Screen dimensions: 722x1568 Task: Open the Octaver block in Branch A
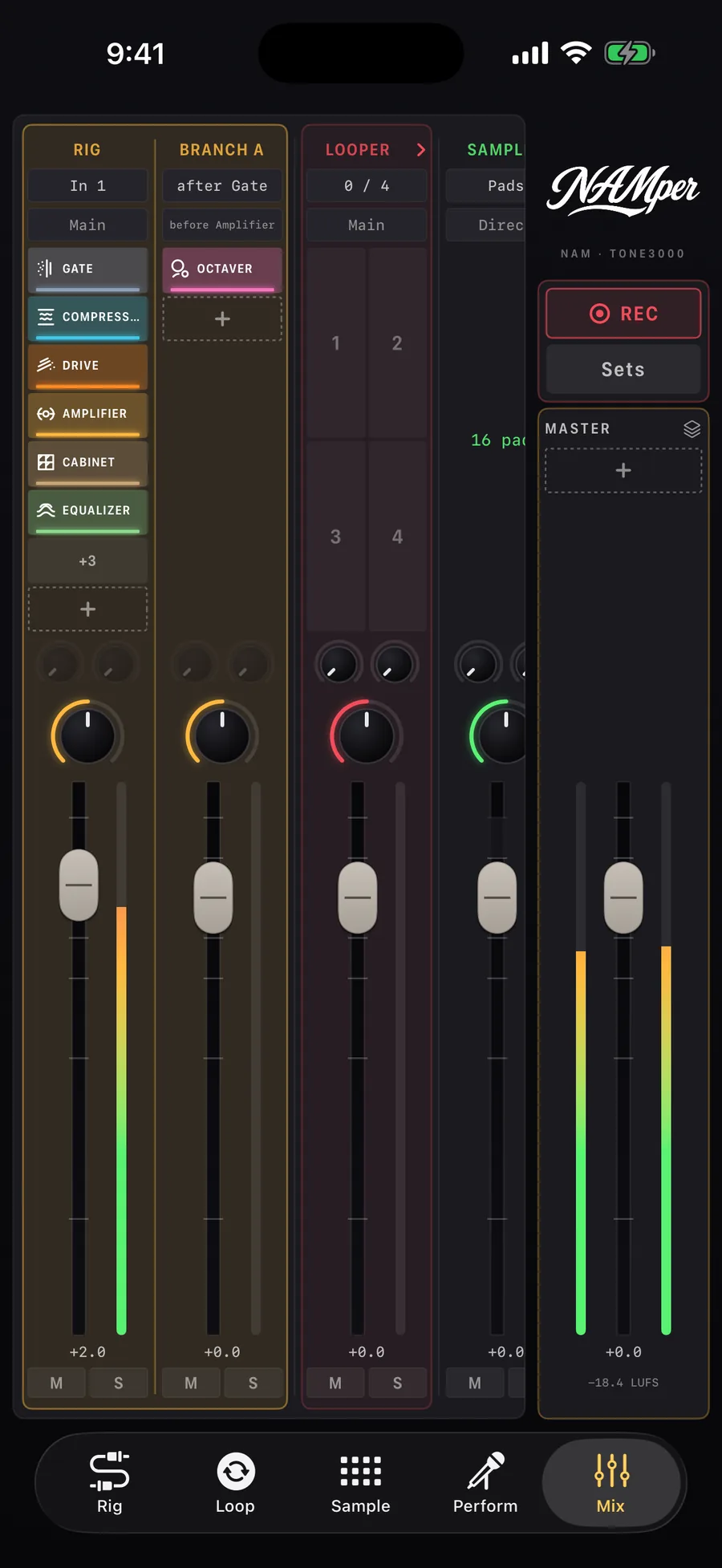pos(222,269)
